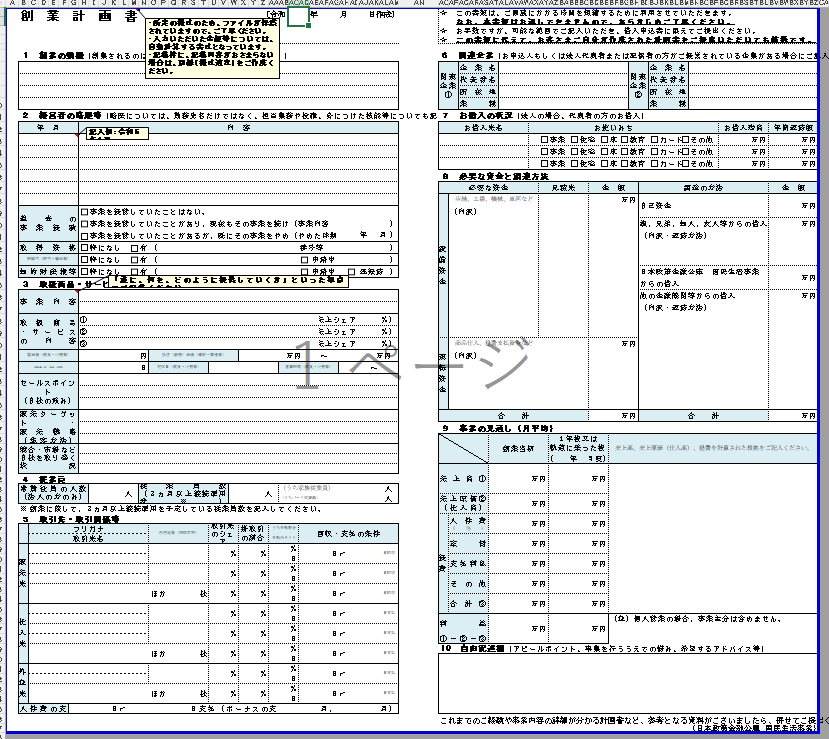Click the 回収・支払の条件 column header
This screenshot has height=739, width=829.
(x=349, y=534)
